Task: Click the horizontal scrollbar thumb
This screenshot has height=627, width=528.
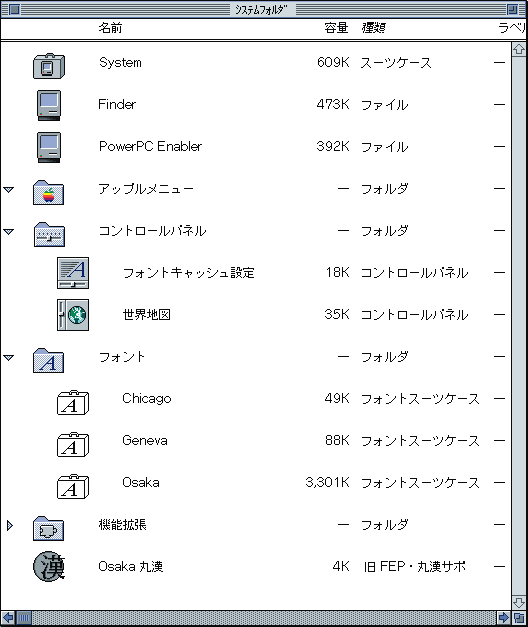Action: (x=24, y=618)
